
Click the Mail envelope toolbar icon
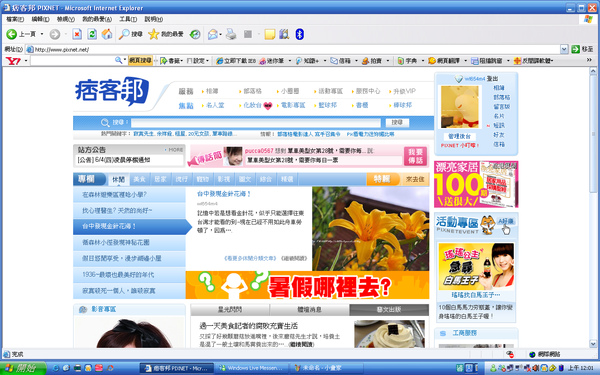click(x=212, y=34)
